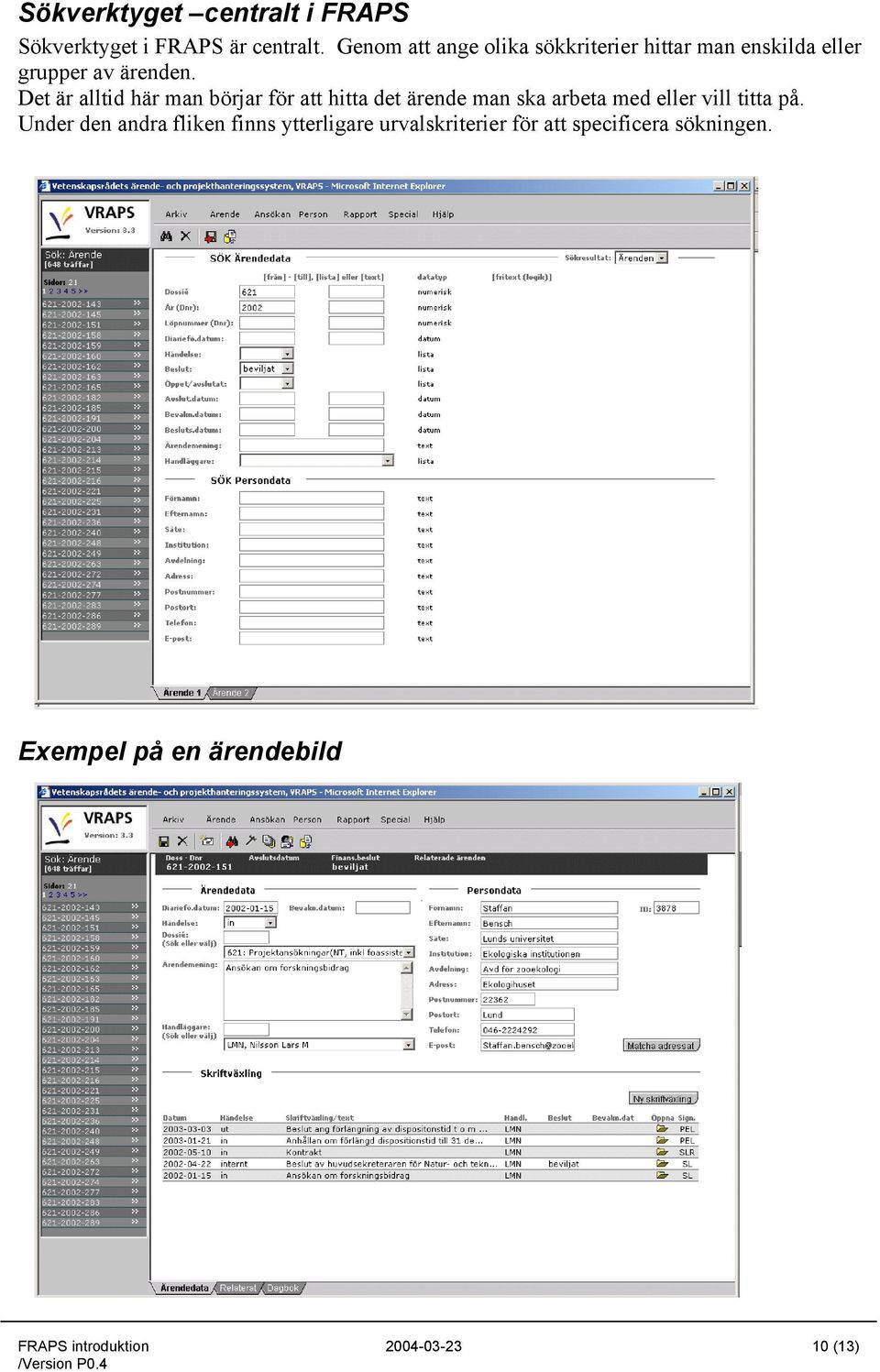Click the >> arrow beside 621-2002-240 in the search window
Image resolution: width=880 pixels, height=1372 pixels.
(137, 532)
